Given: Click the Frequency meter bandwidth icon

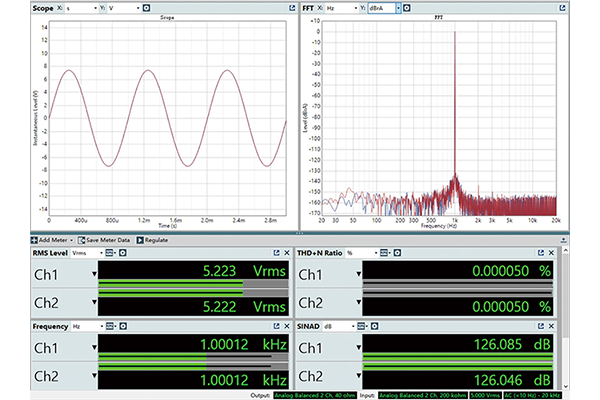Looking at the screenshot, I should 110,327.
